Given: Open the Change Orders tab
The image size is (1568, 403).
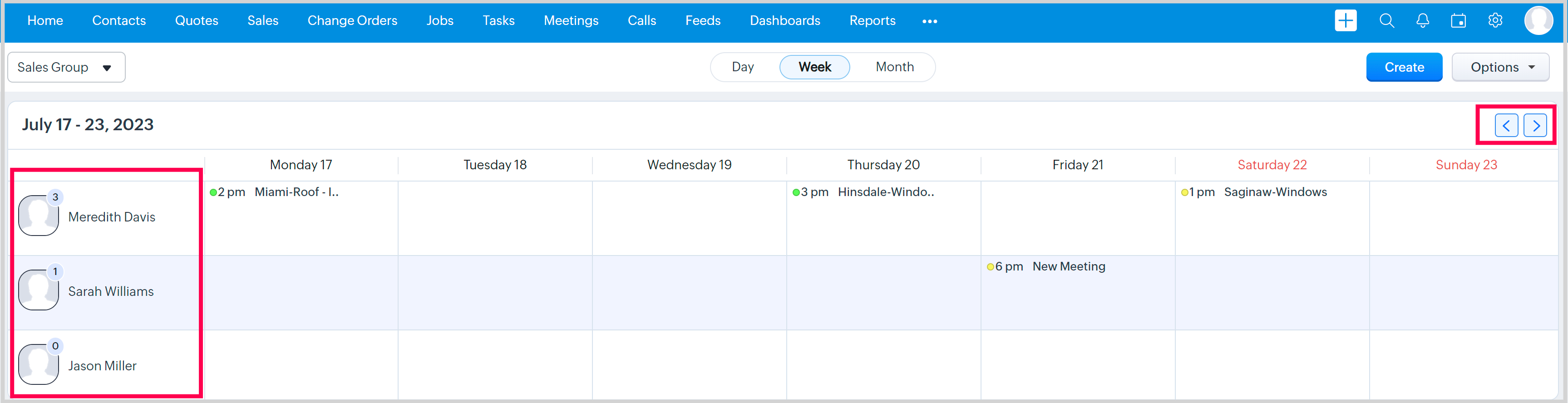Looking at the screenshot, I should pyautogui.click(x=352, y=21).
